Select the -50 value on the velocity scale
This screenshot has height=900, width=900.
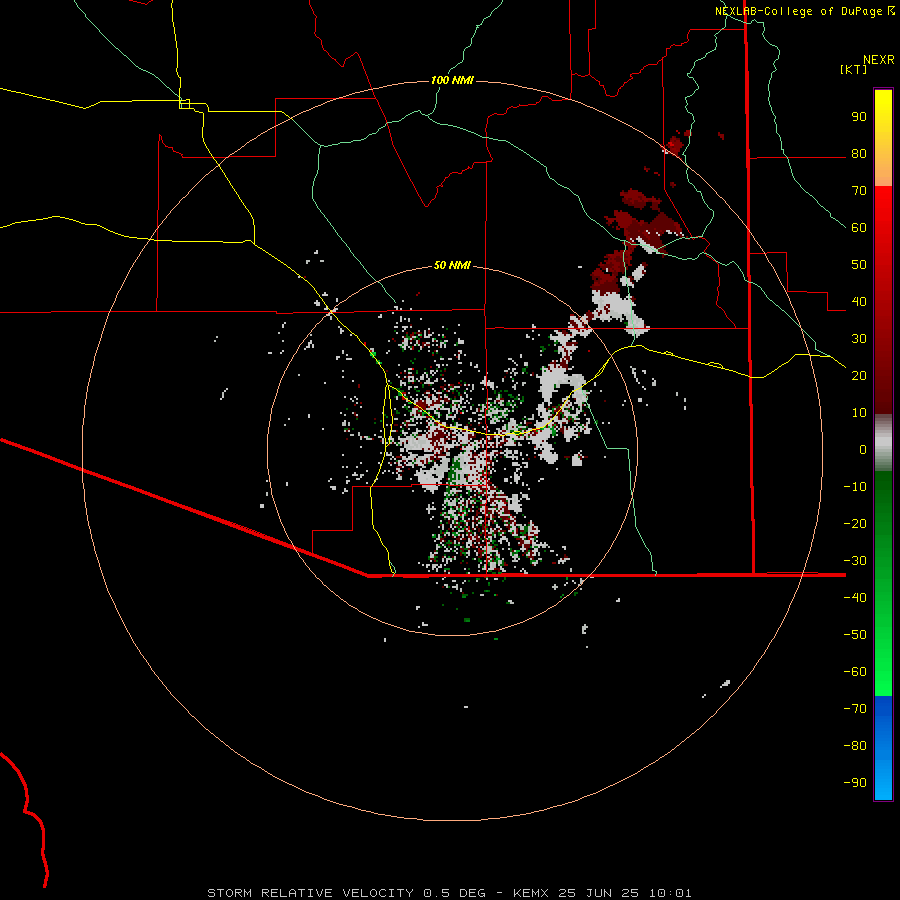click(x=855, y=634)
